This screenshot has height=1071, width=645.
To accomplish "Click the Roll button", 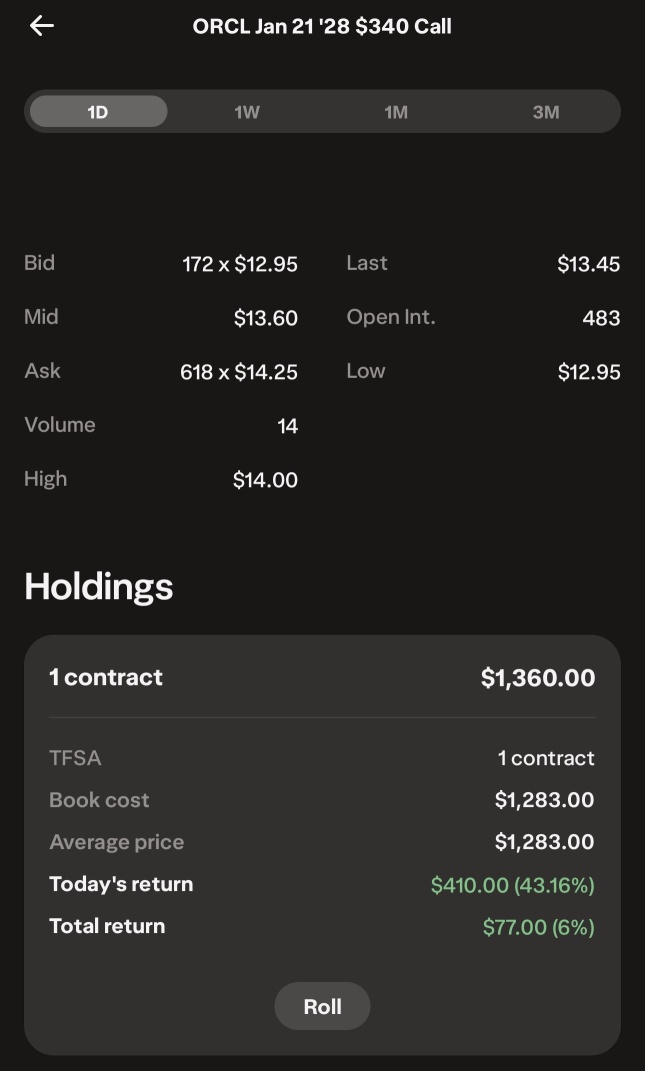I will click(x=322, y=1006).
